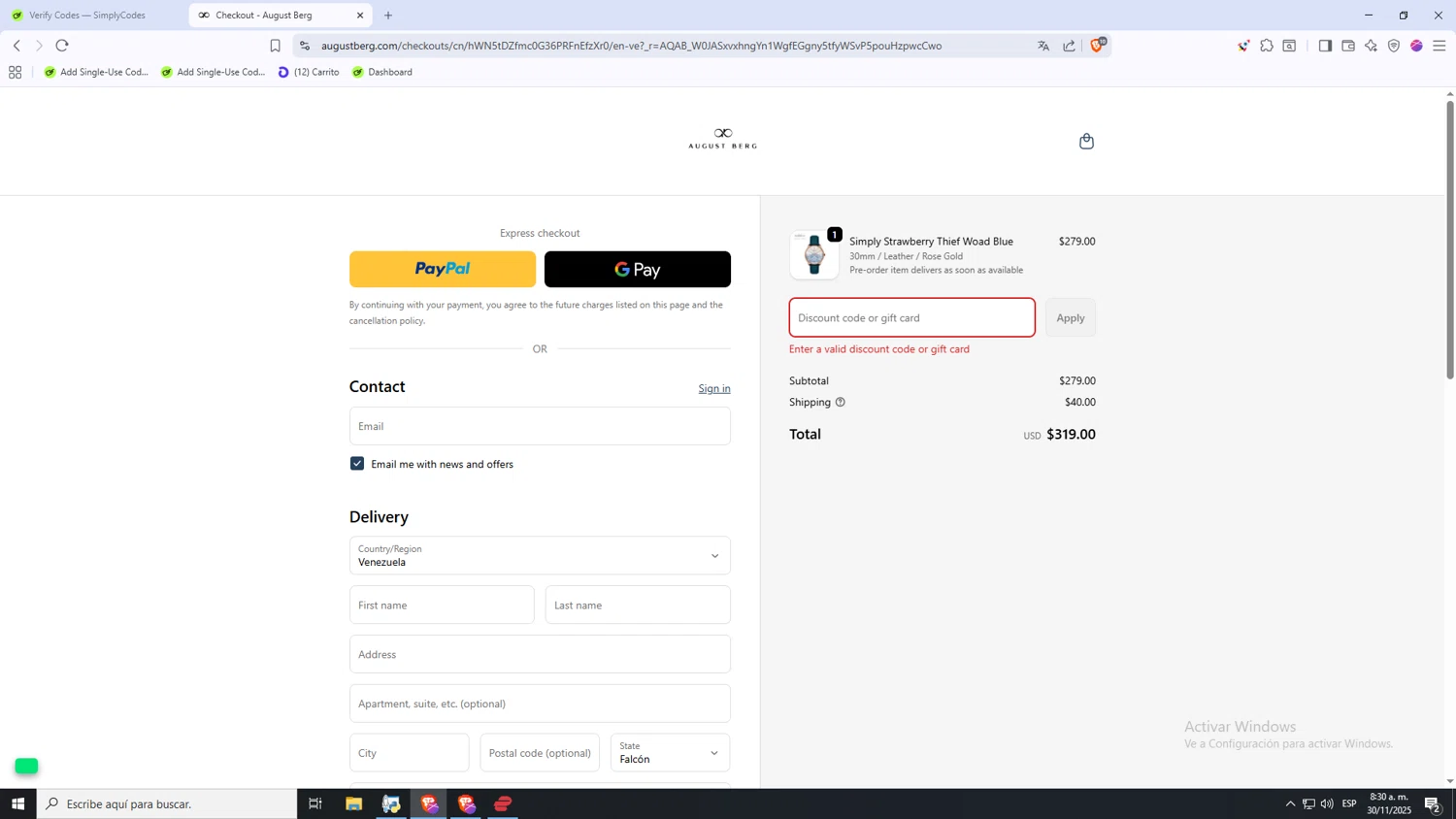Pay with Google Pay button

point(638,269)
